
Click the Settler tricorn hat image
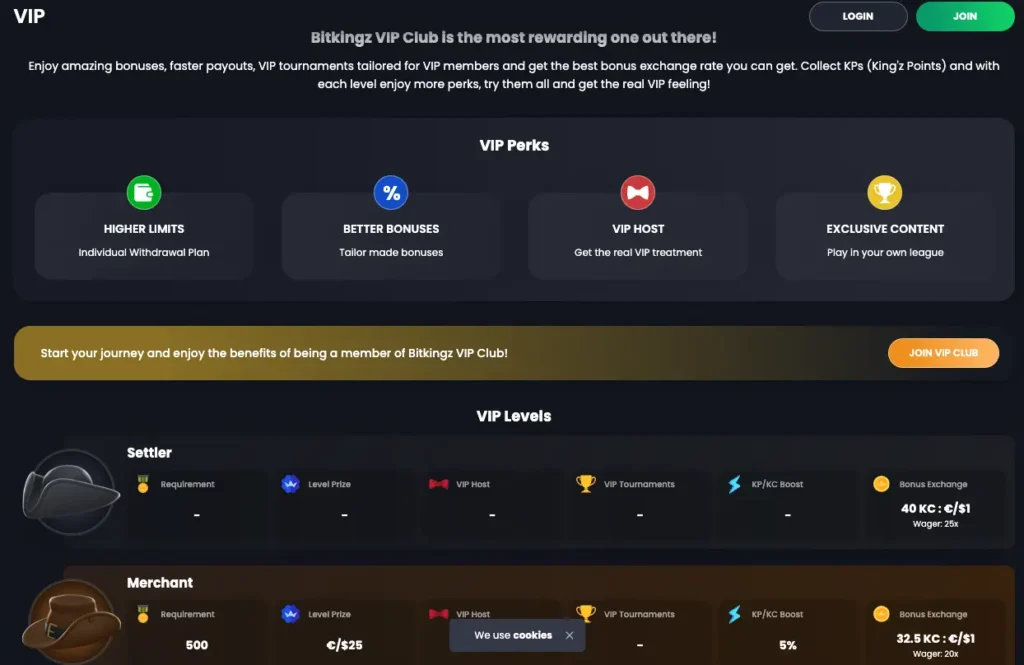70,492
